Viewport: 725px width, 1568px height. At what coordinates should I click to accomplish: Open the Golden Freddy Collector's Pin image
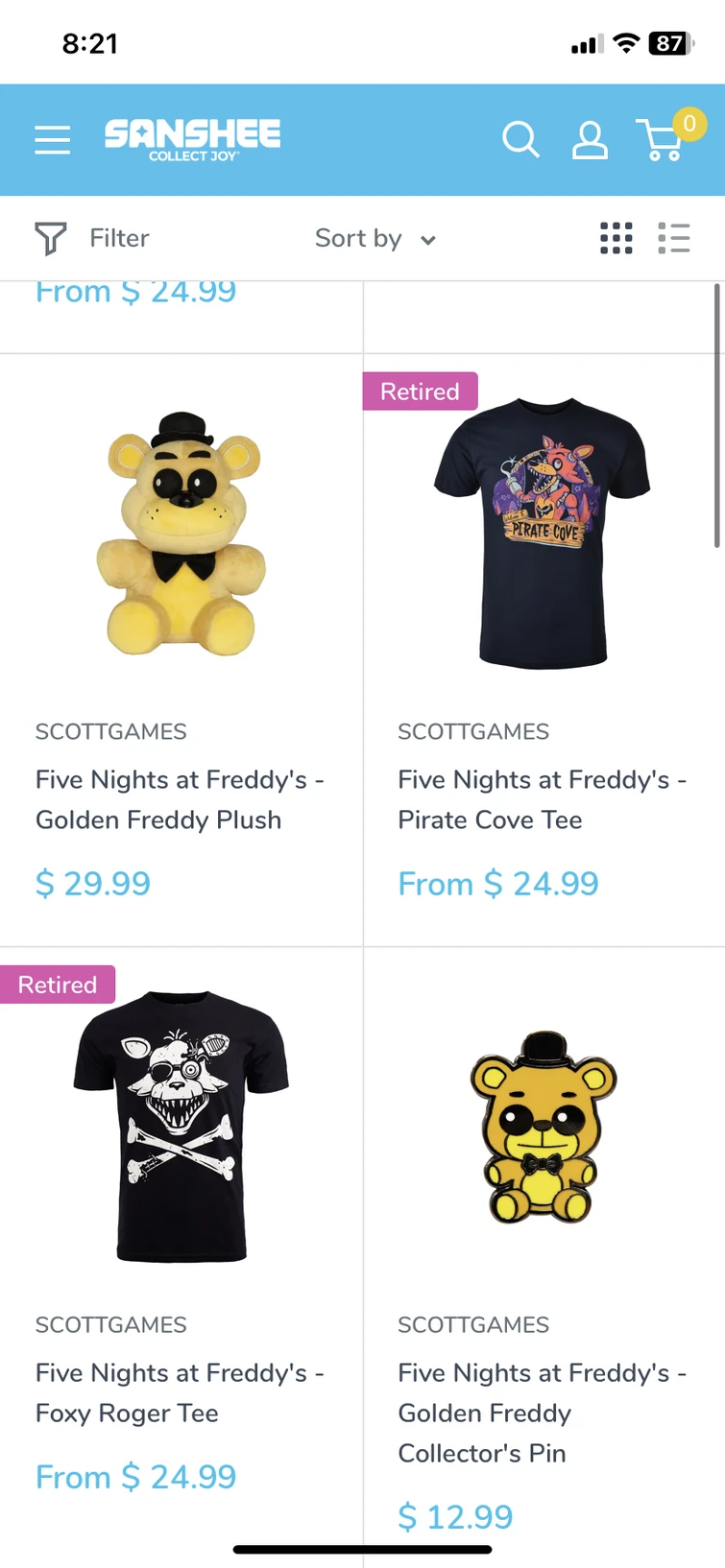(543, 1128)
